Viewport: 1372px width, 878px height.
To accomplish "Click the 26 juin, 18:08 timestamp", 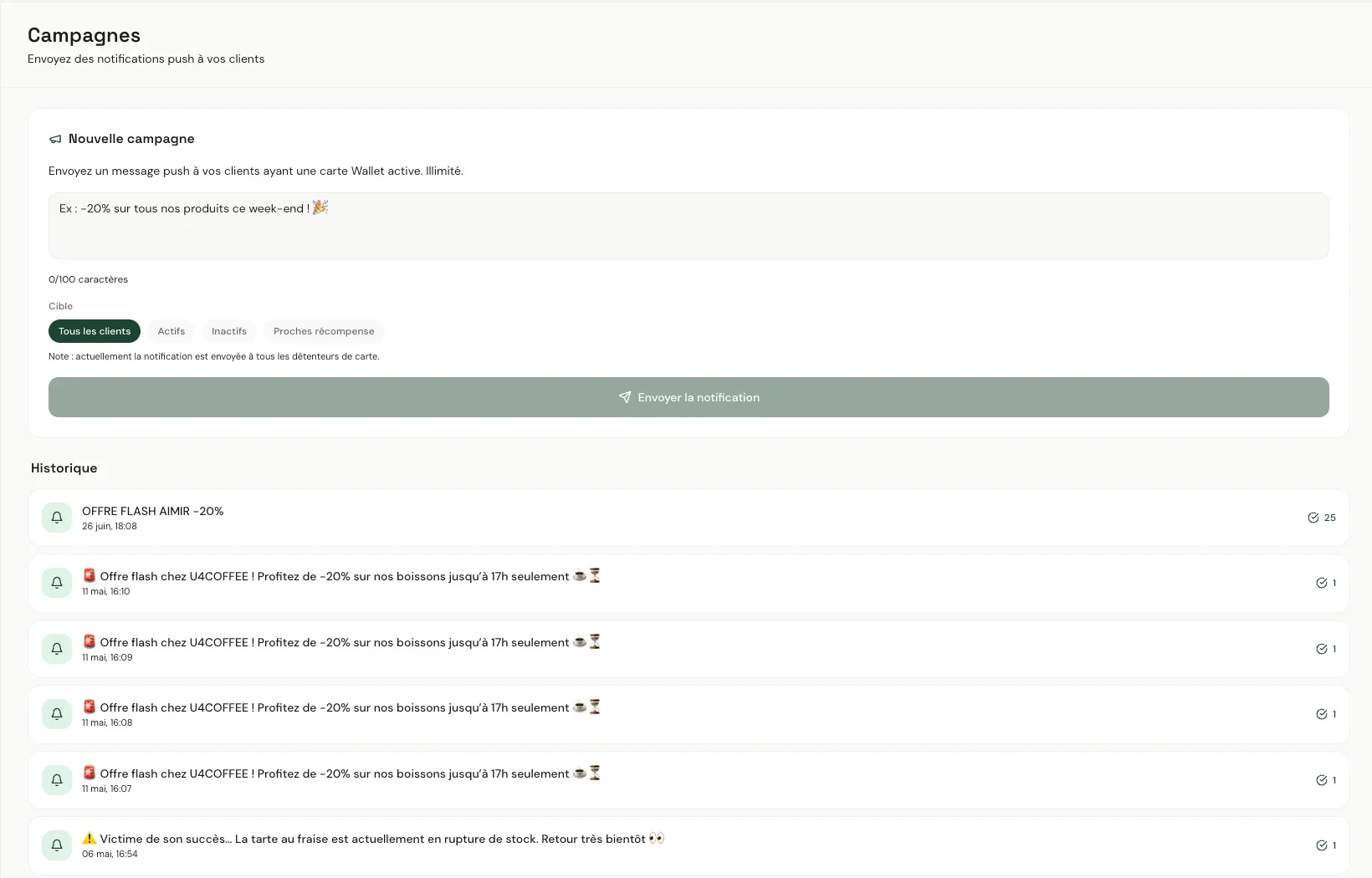I will click(x=110, y=526).
